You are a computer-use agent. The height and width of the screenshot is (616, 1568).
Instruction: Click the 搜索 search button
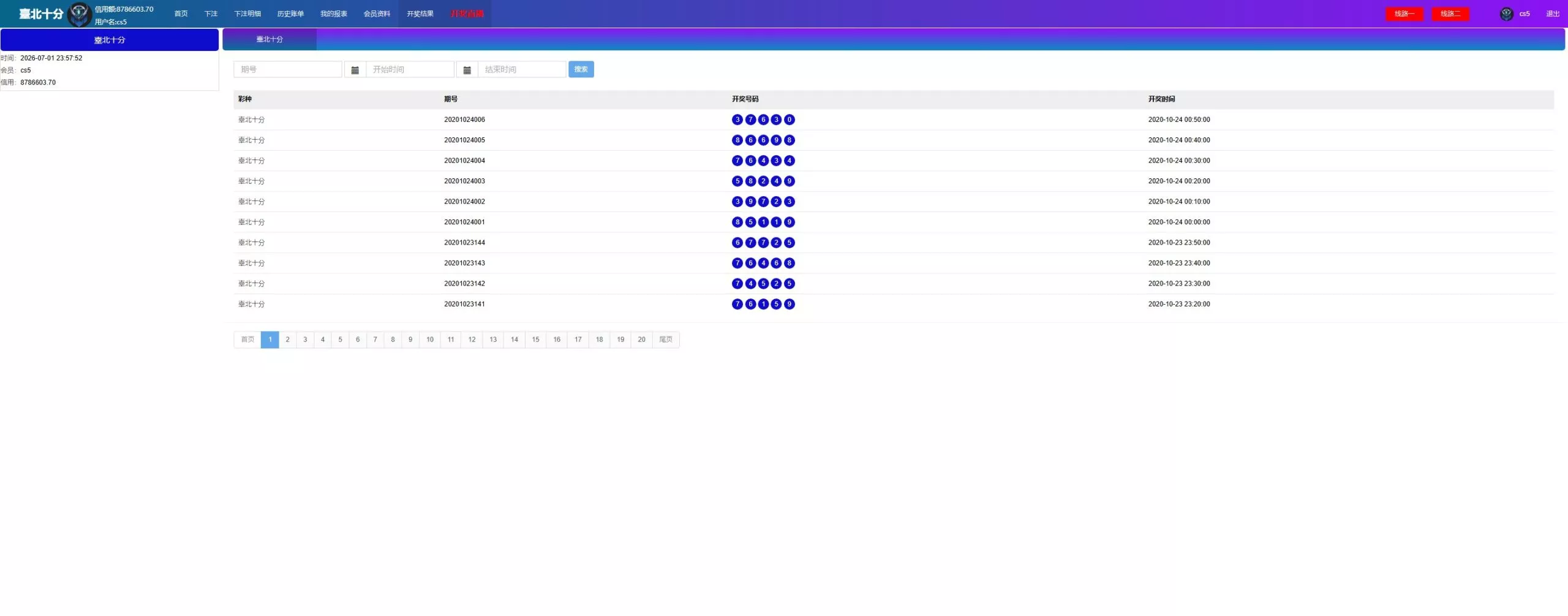click(x=581, y=69)
